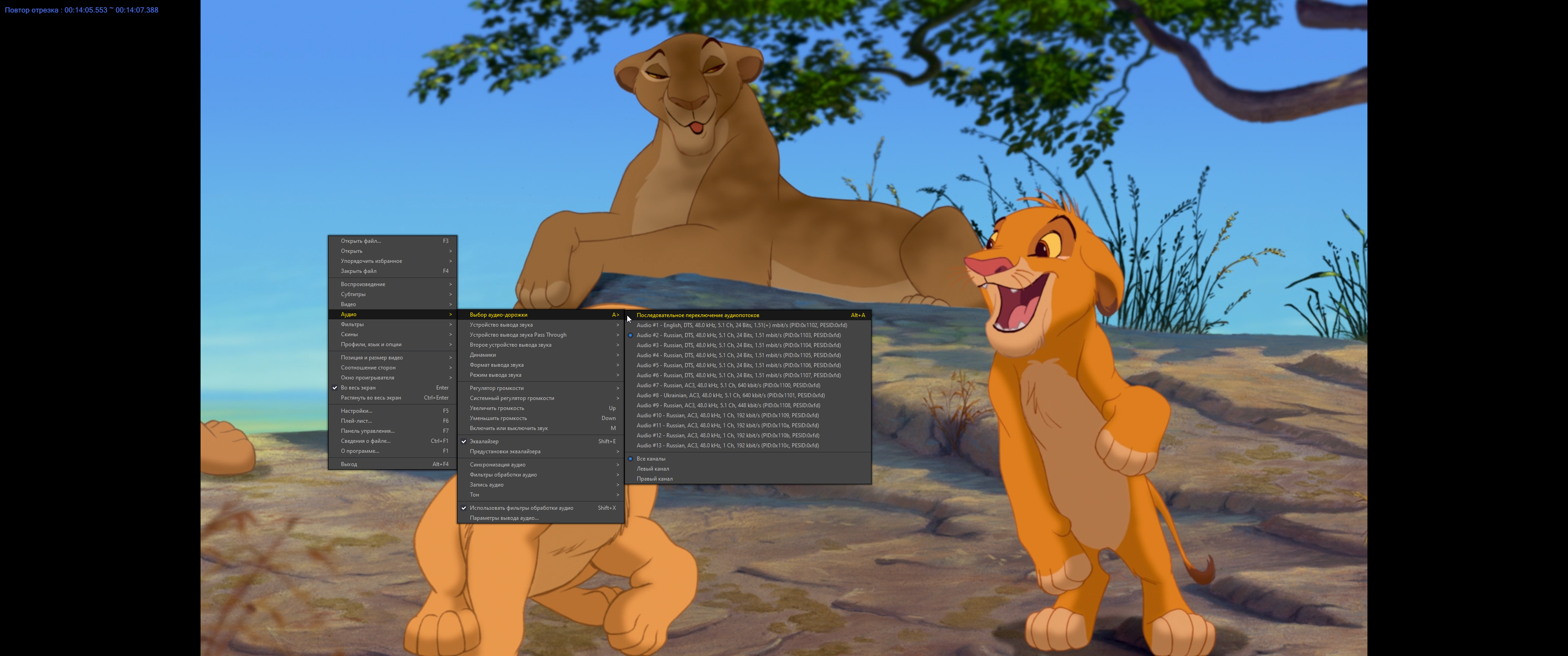Uncheck Использовать фильтры обработки аудио
Viewport: 1568px width, 656px height.
click(521, 507)
